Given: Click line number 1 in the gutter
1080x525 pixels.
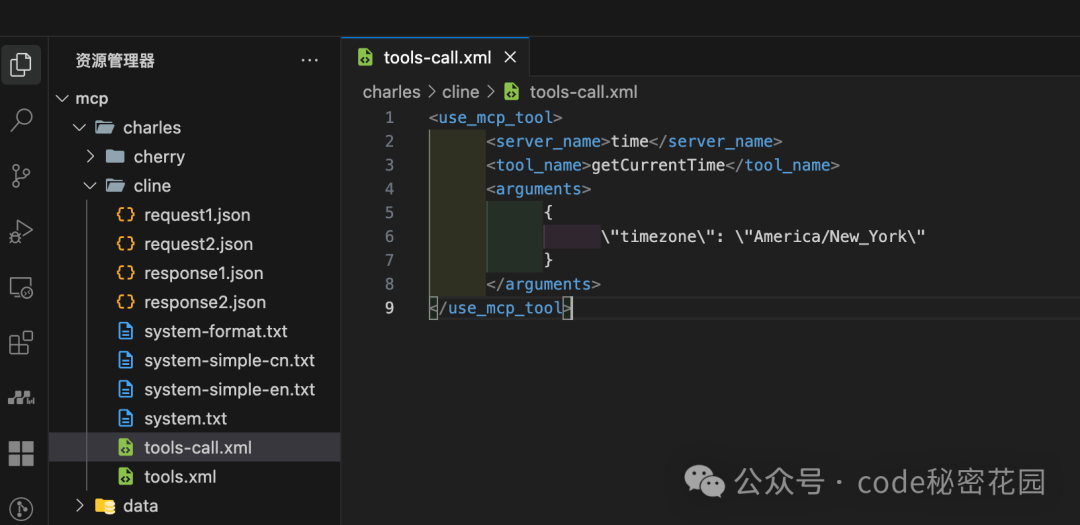Looking at the screenshot, I should (x=390, y=118).
